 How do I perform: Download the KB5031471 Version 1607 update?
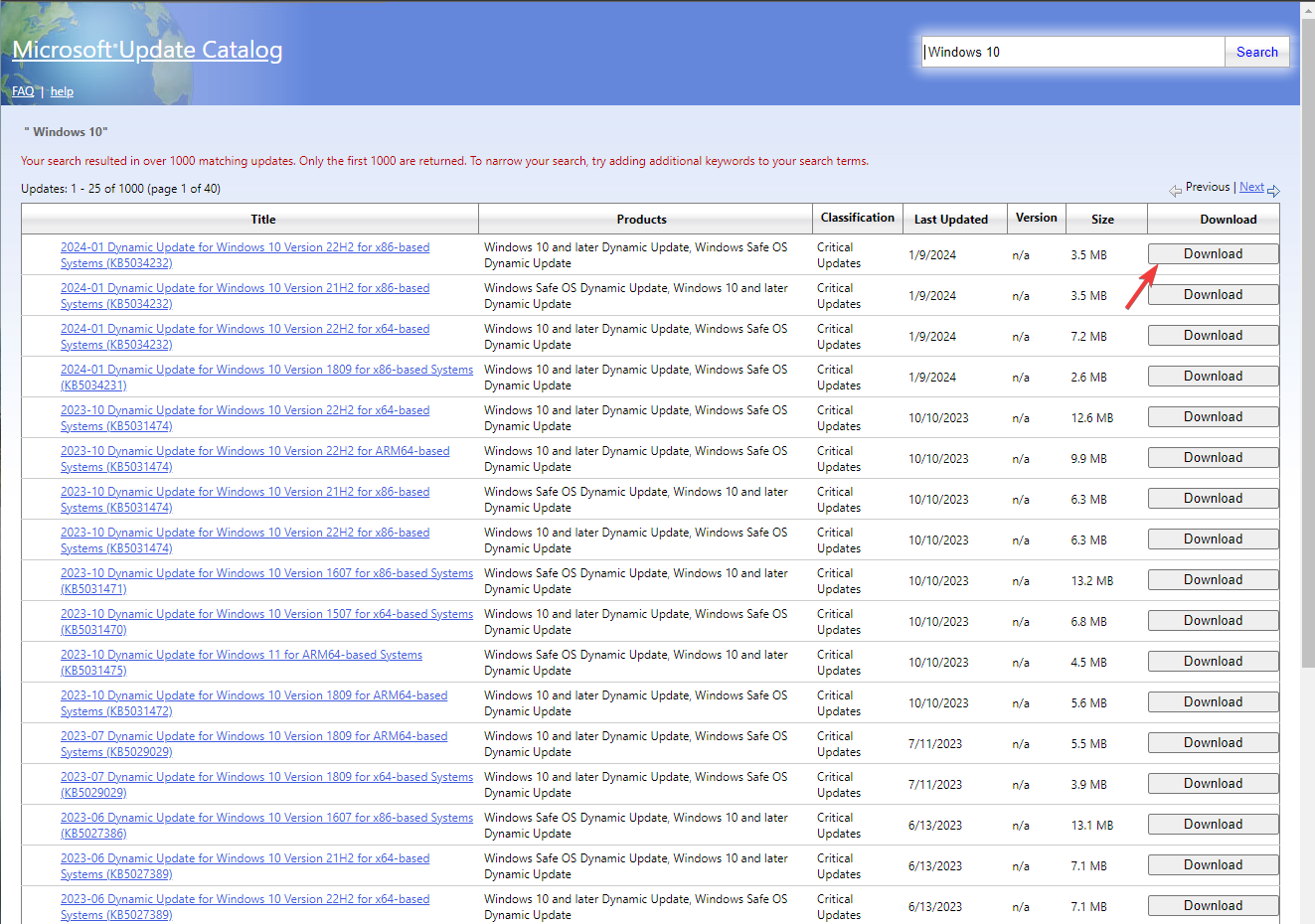coord(1213,580)
